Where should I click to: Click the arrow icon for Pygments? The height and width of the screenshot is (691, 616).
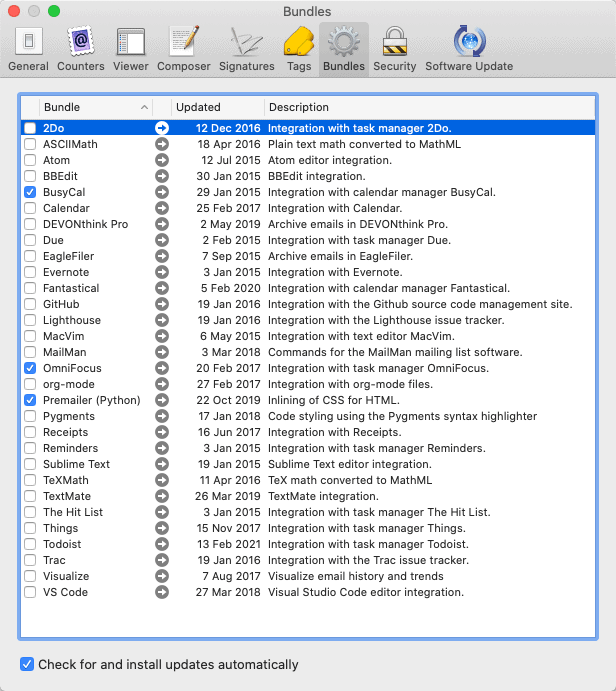click(162, 416)
